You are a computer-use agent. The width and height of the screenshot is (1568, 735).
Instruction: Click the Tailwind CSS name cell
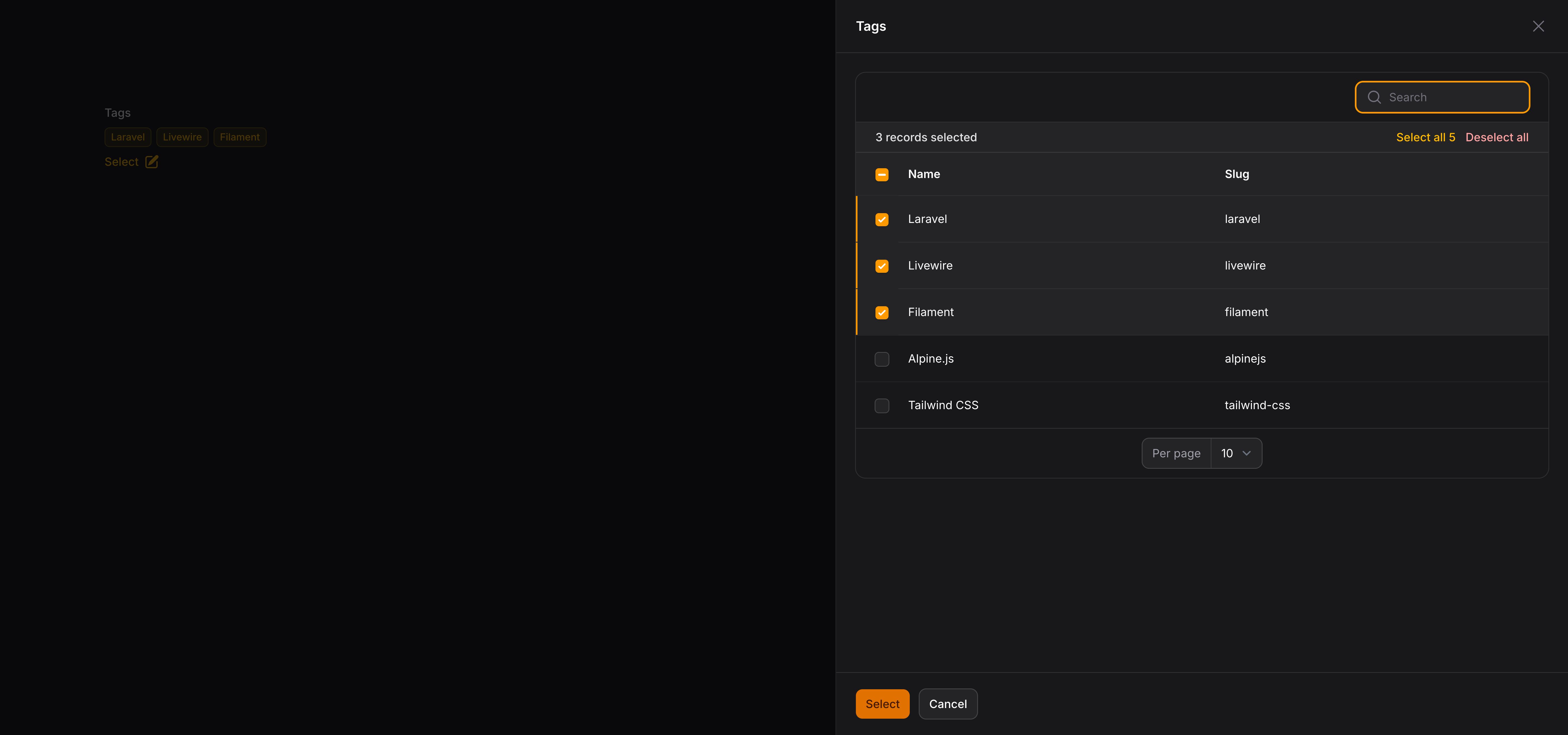tap(943, 405)
